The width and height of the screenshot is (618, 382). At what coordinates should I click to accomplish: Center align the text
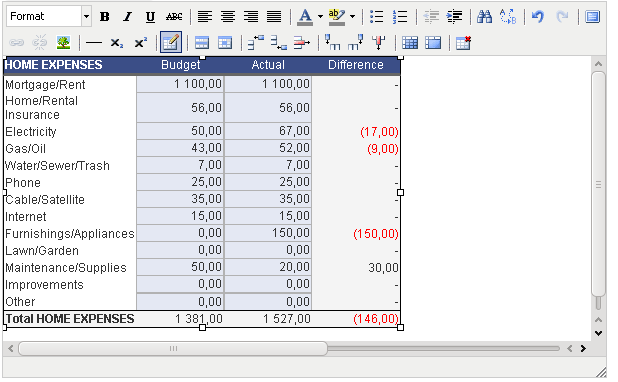click(x=228, y=17)
